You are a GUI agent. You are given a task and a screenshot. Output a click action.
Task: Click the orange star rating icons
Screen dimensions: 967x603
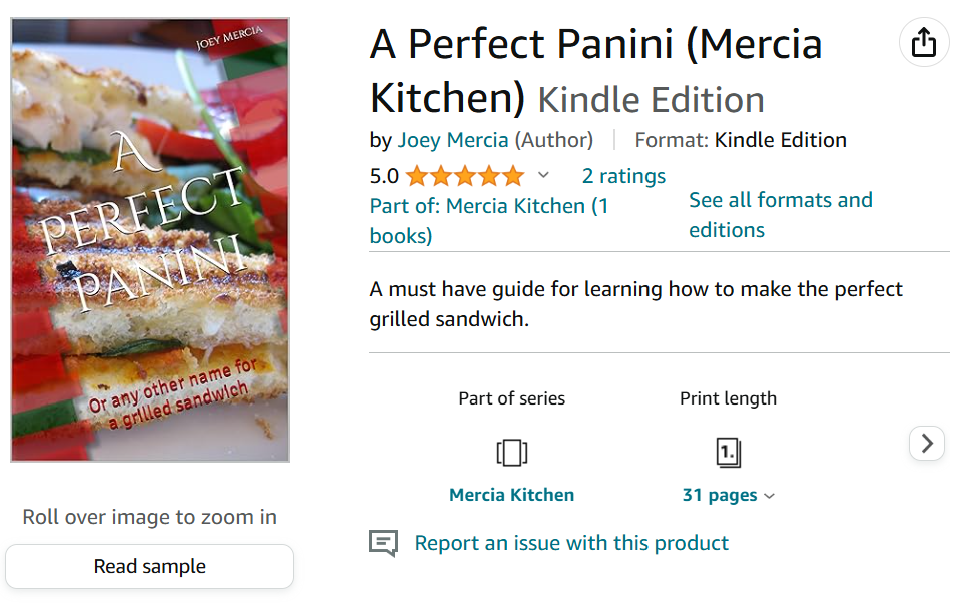coord(465,177)
